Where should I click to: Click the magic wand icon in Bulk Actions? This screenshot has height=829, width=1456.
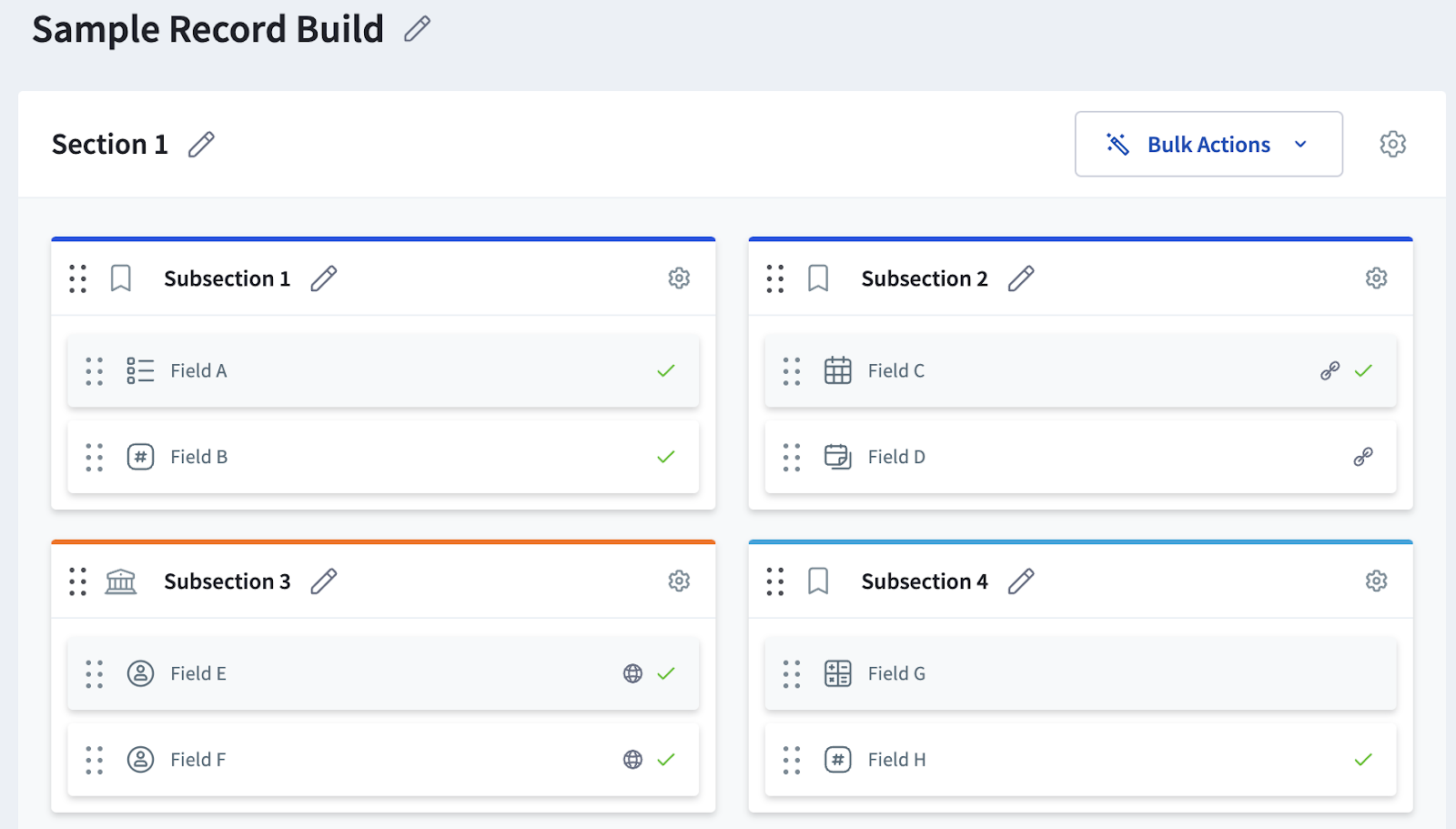[1116, 144]
